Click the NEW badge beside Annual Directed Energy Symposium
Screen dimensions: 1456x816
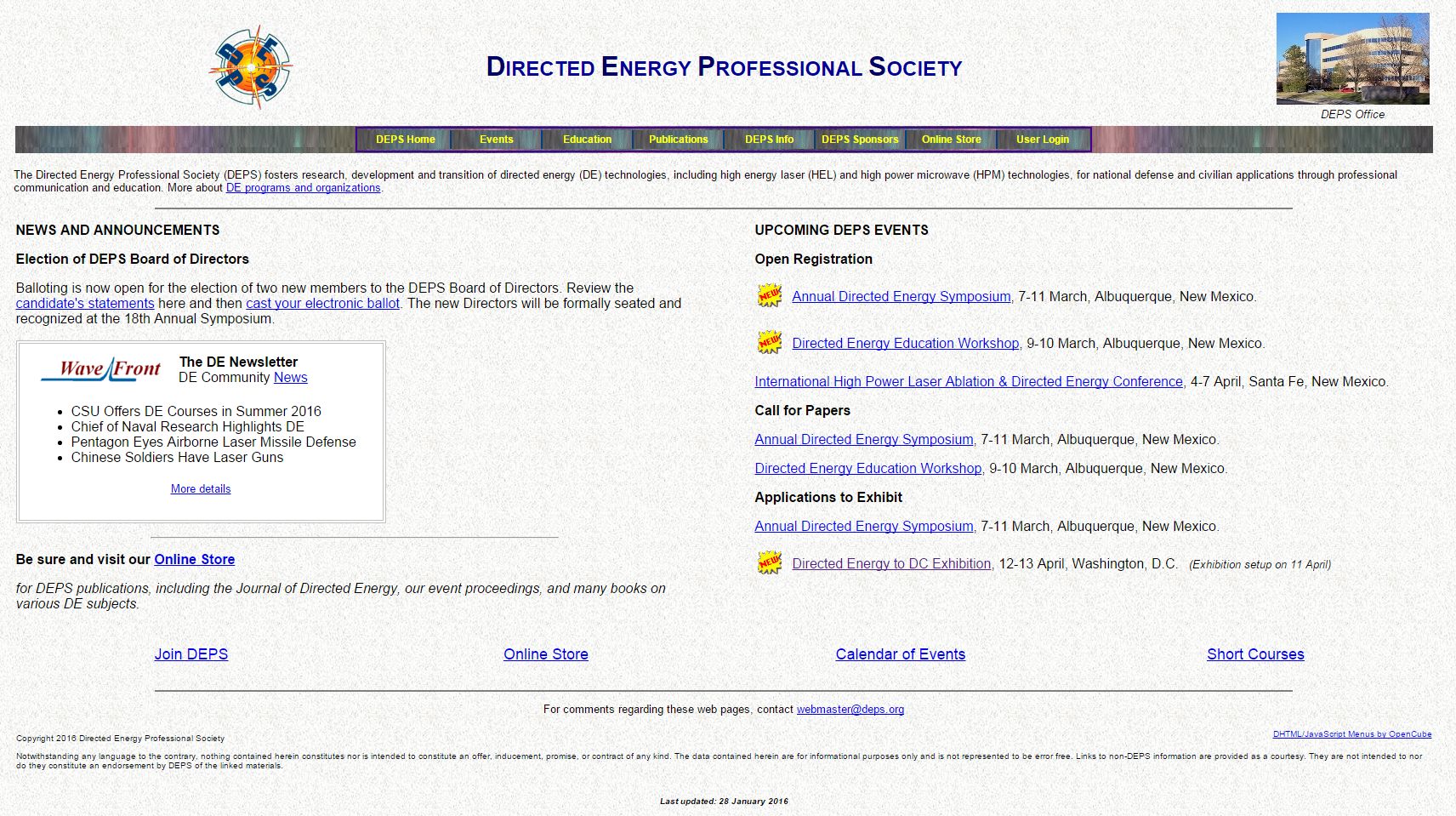770,296
